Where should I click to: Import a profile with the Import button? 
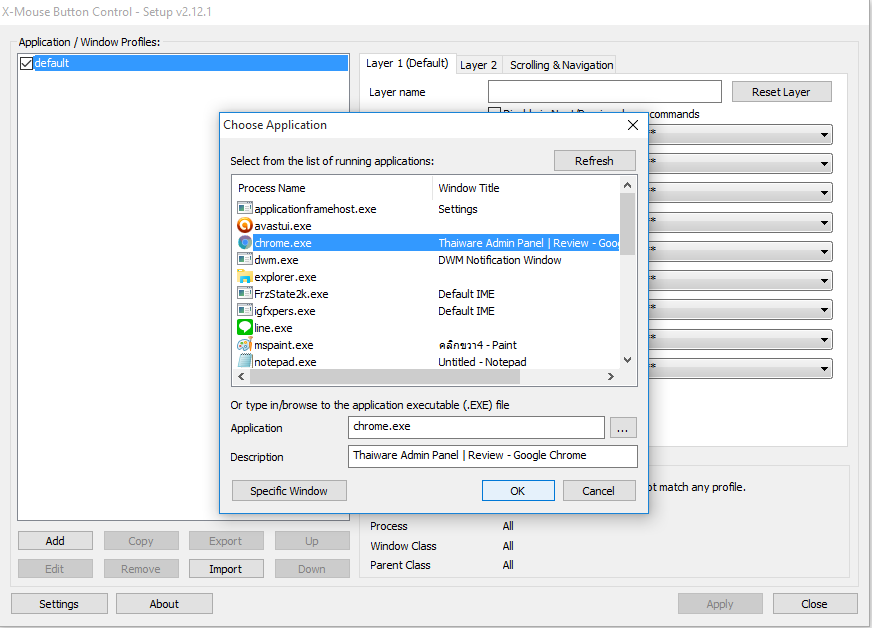click(225, 568)
